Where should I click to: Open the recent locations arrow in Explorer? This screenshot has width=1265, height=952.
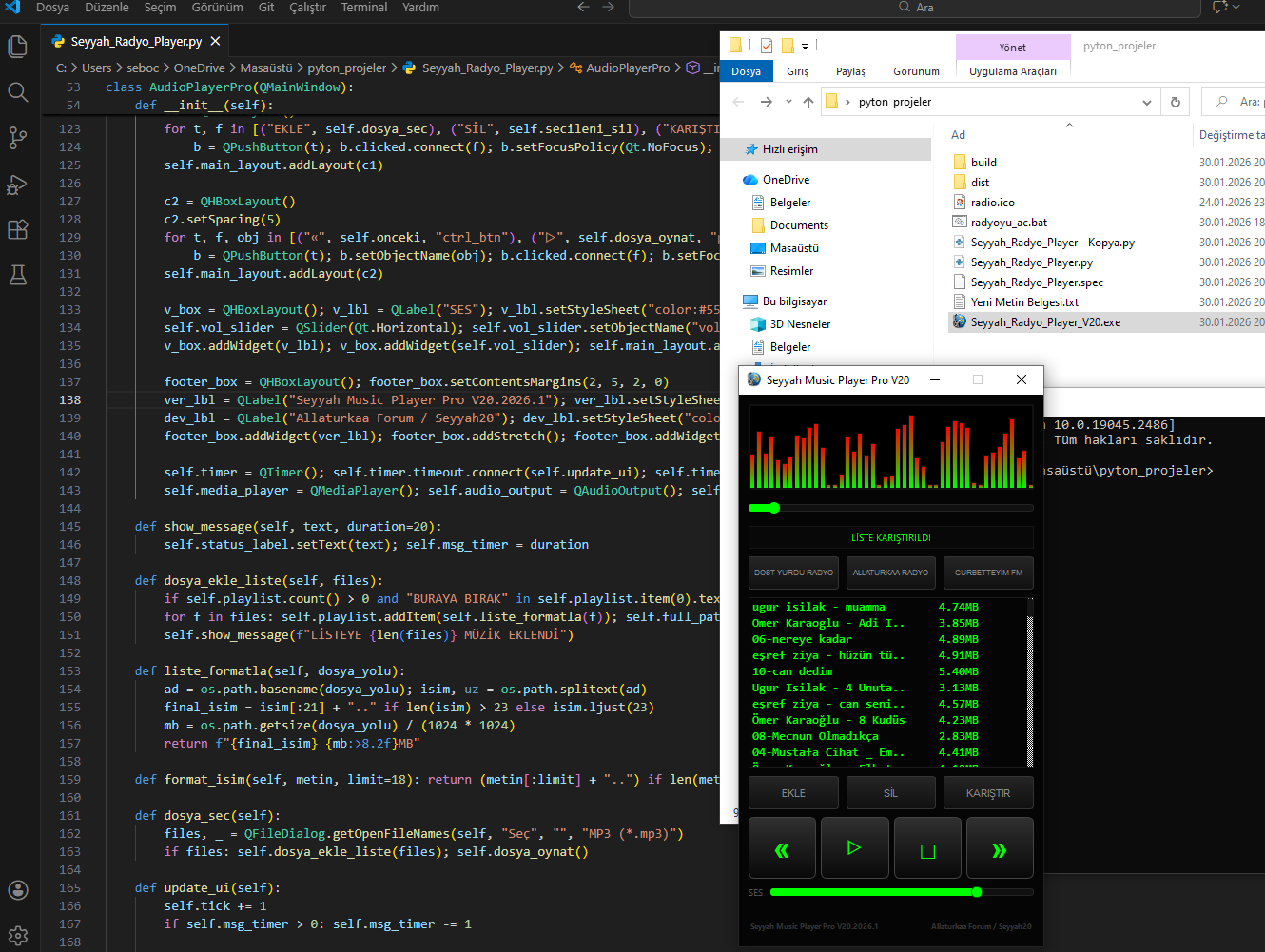788,102
